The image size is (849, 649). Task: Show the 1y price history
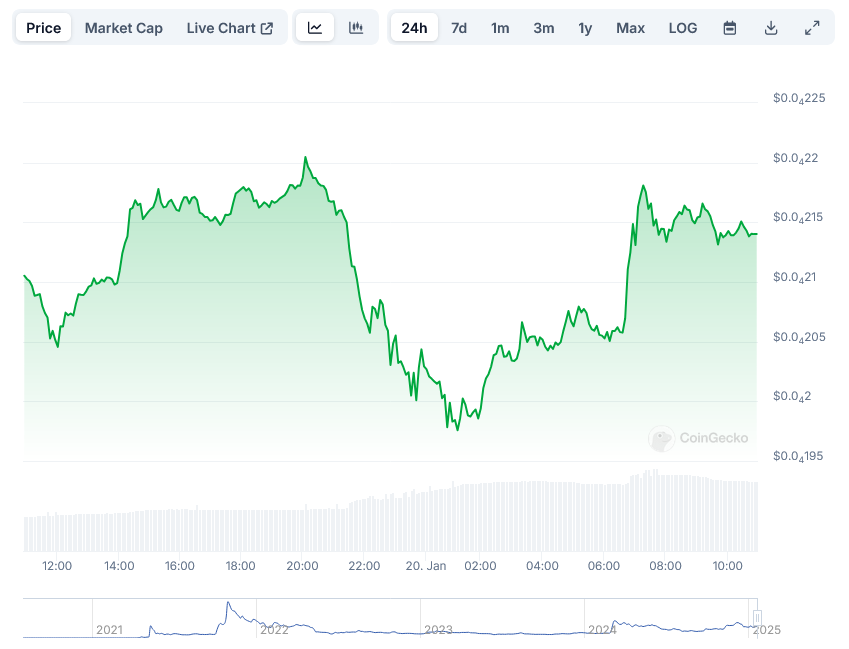[585, 28]
